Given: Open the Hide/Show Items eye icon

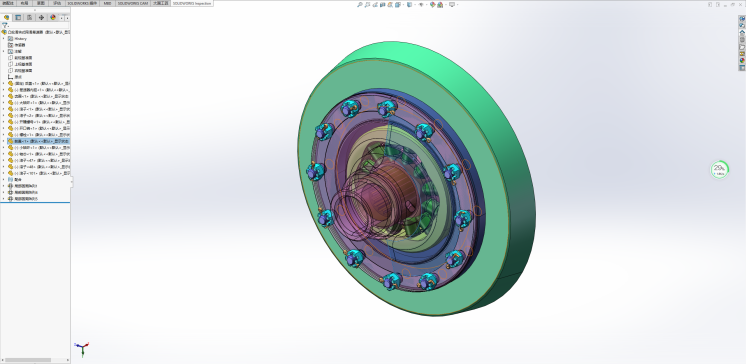Looking at the screenshot, I should [x=421, y=5].
